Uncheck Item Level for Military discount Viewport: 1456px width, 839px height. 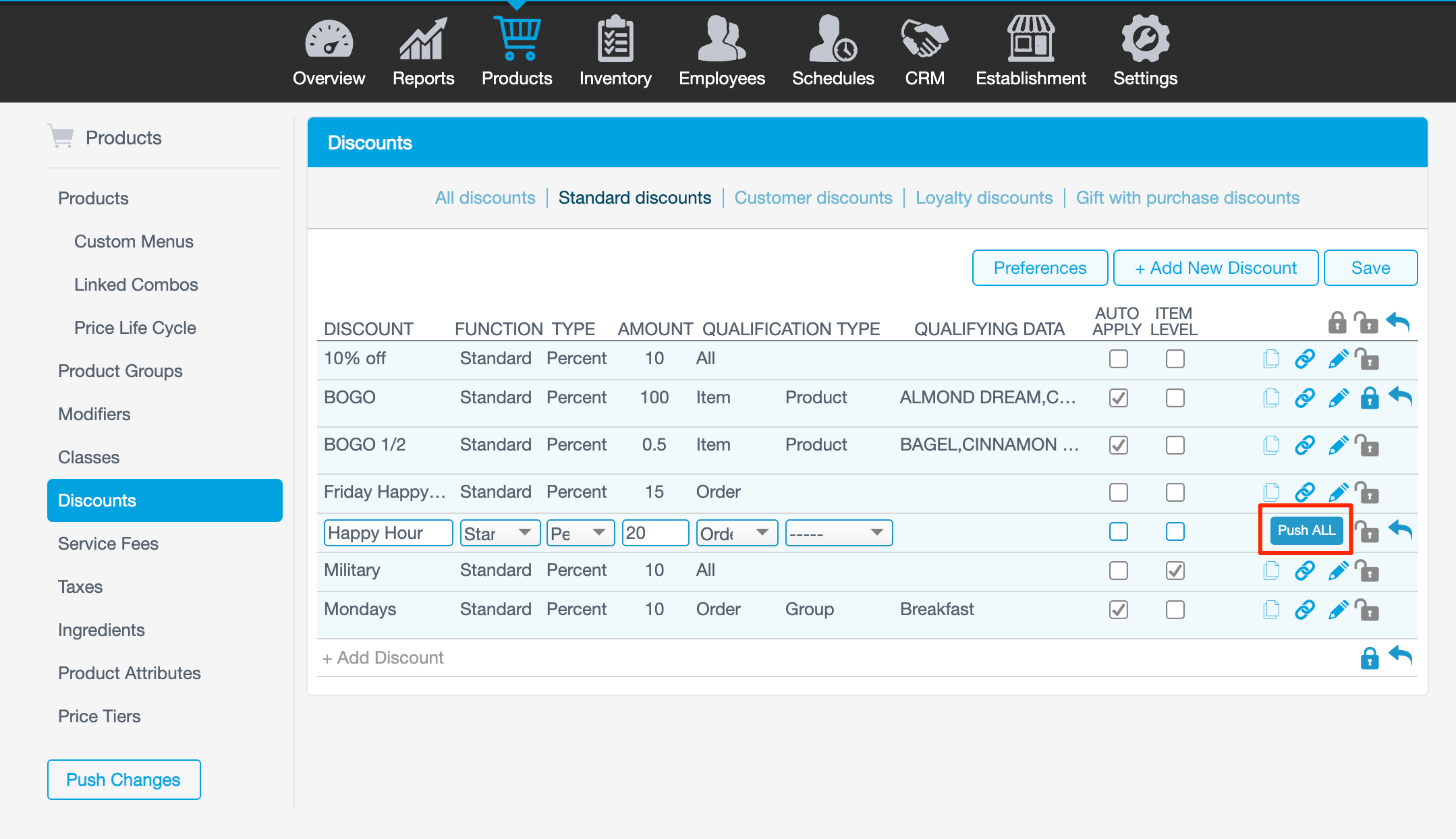(1175, 571)
